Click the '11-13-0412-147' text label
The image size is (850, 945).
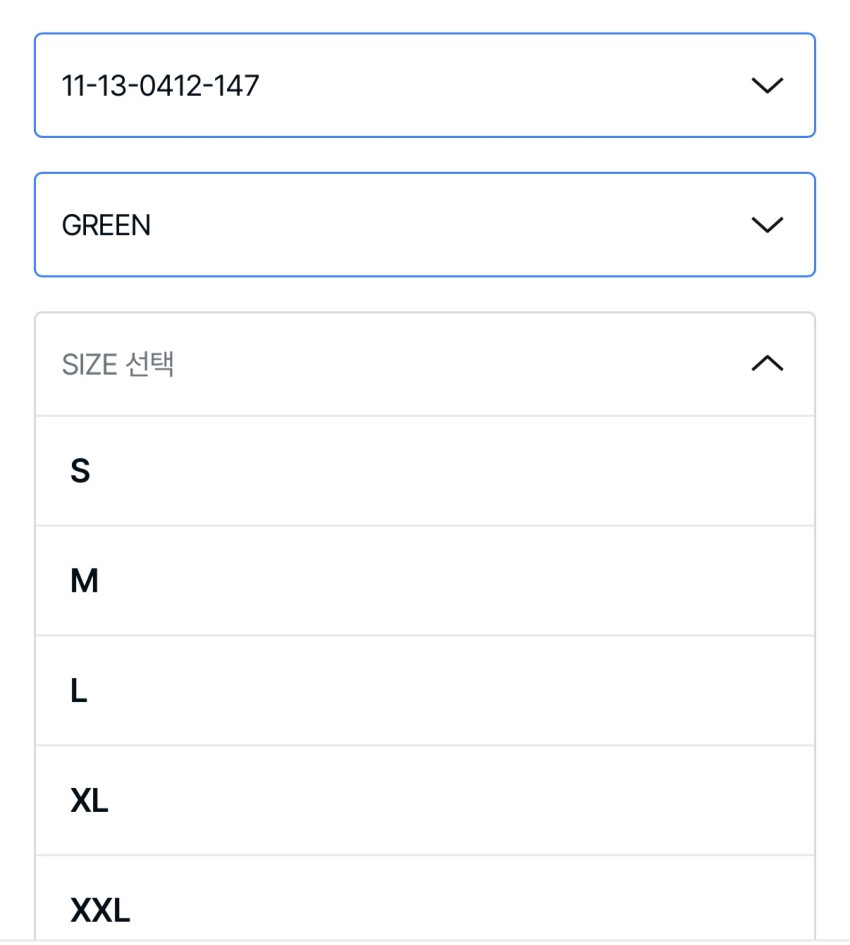coord(160,86)
